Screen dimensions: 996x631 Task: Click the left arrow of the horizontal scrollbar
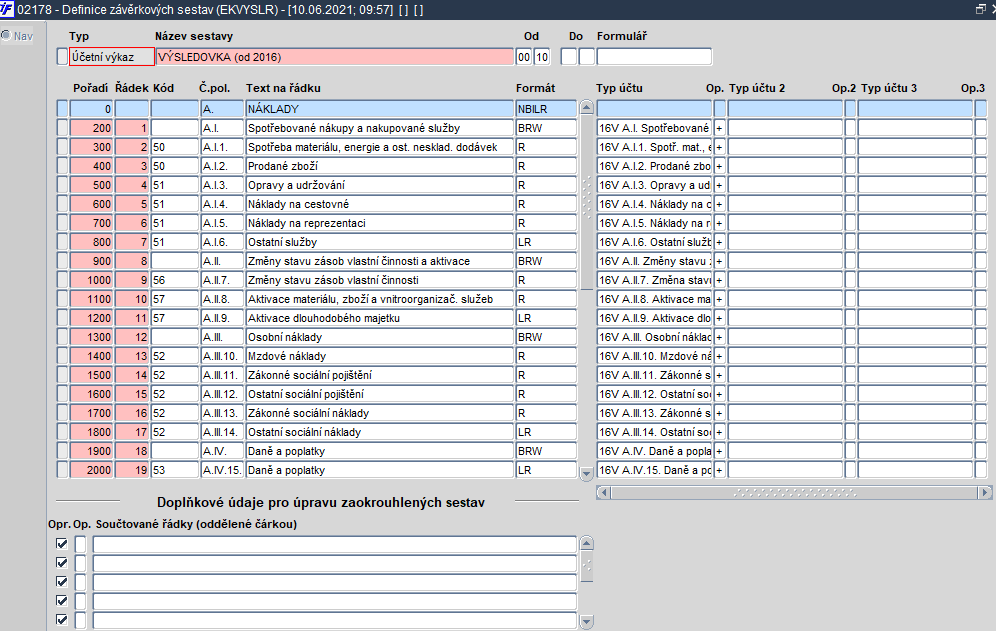pos(603,492)
